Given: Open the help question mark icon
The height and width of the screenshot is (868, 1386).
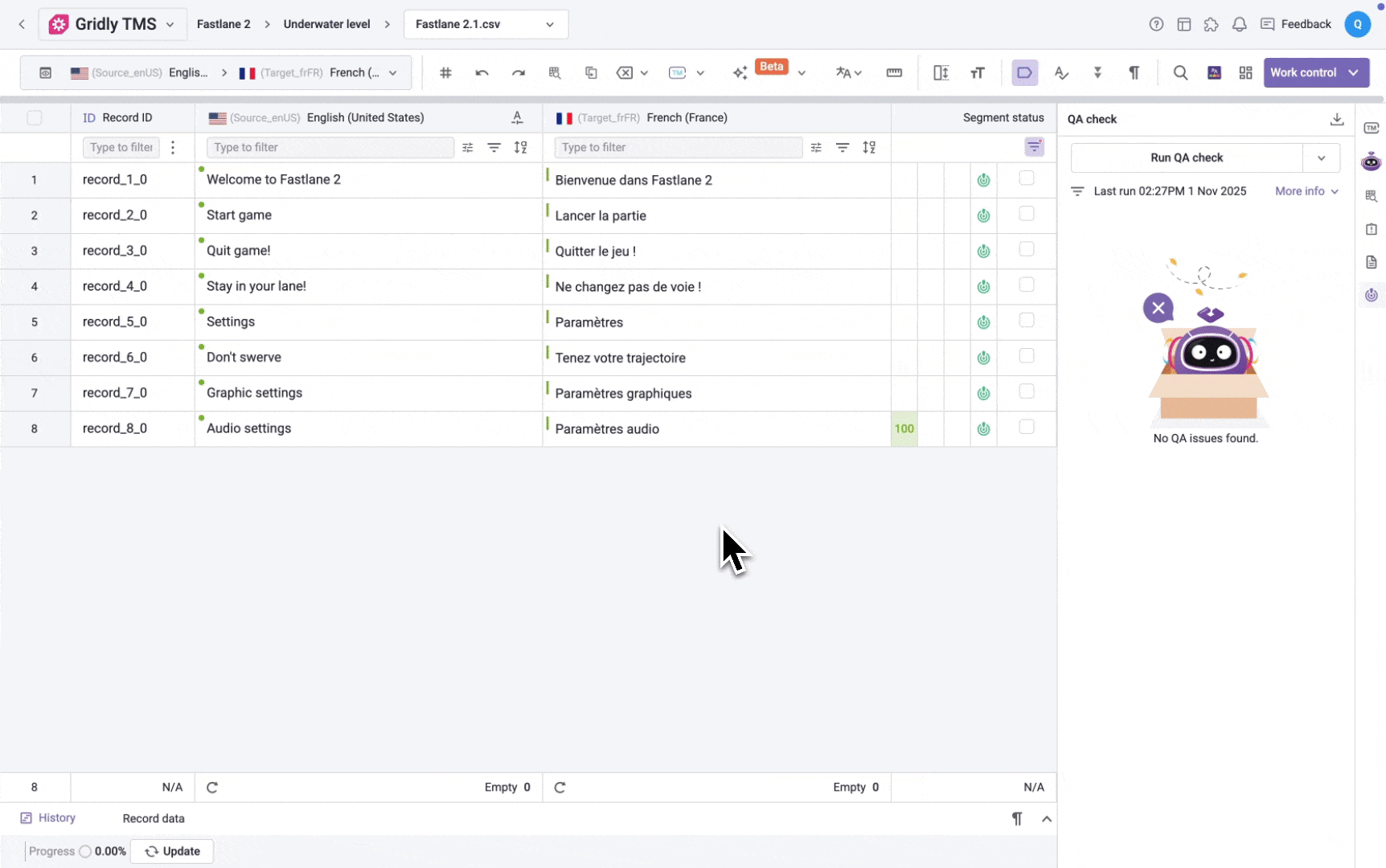Looking at the screenshot, I should click(x=1156, y=24).
